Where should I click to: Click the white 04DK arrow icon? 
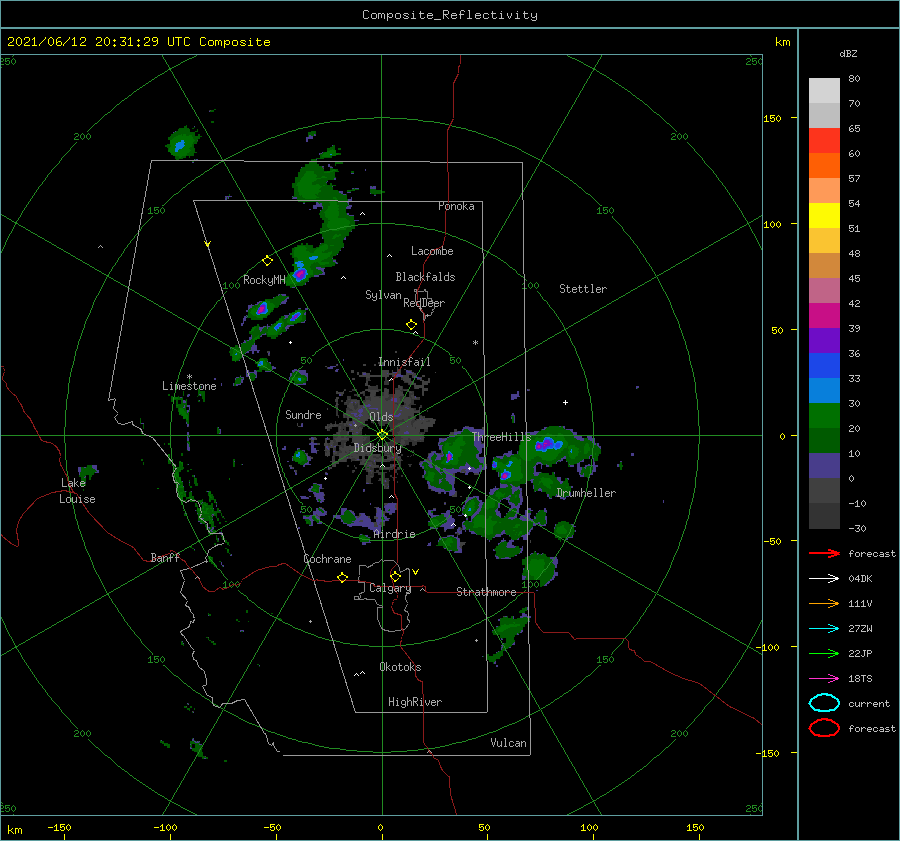(x=824, y=579)
